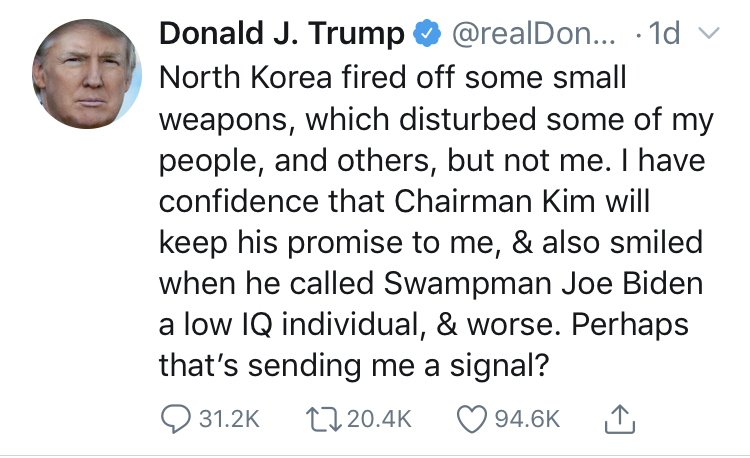Click the line "that's sending me a signal?"

352,366
